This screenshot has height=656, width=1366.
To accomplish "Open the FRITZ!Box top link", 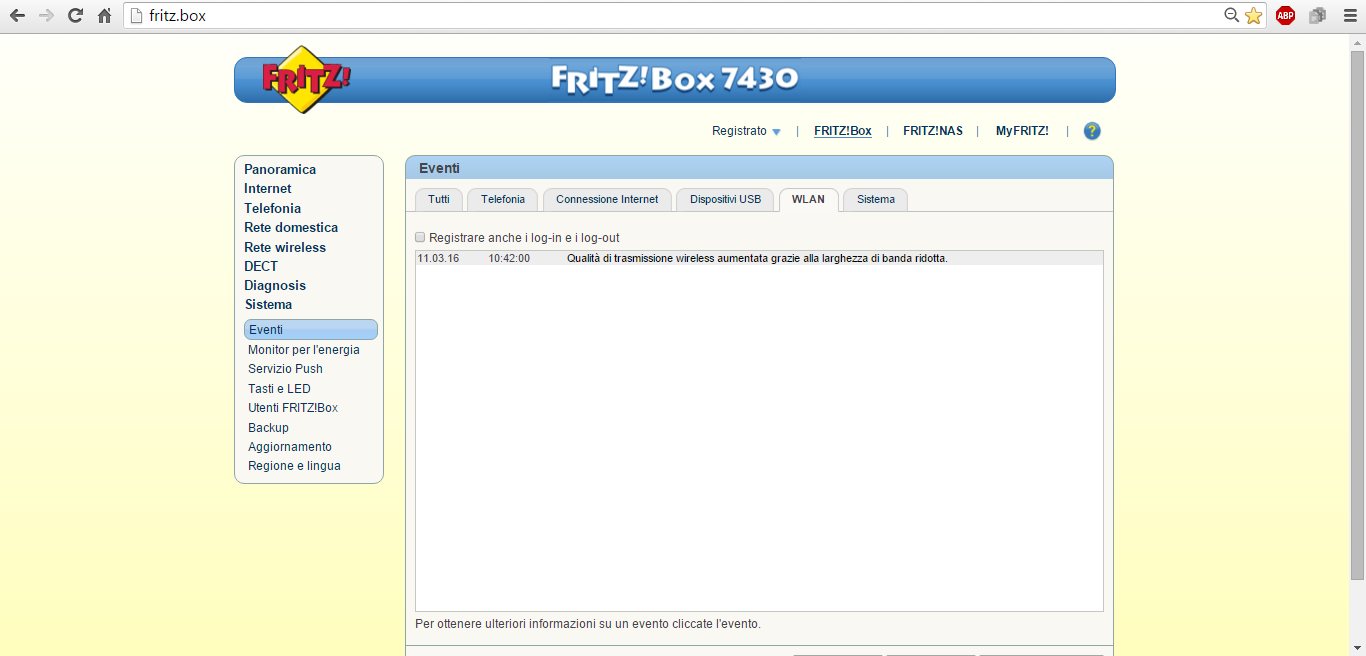I will (x=843, y=131).
